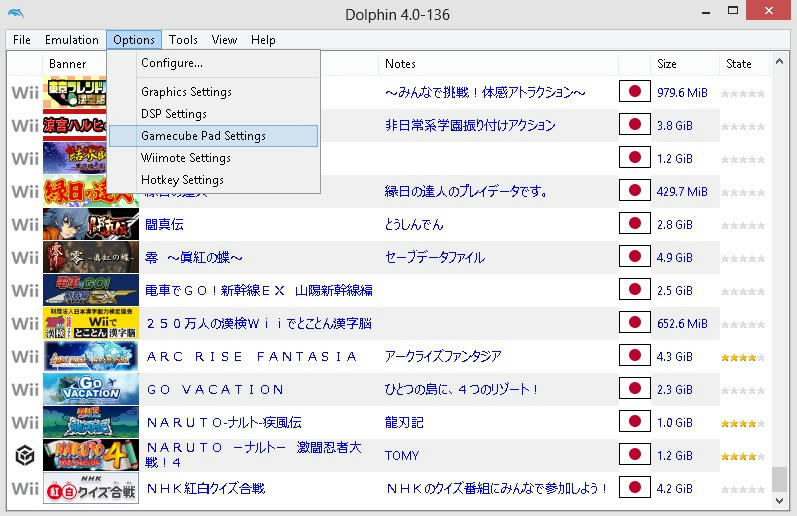This screenshot has height=516, width=797.
Task: Click the Wii platform icon beside GO VACATION
Action: (25, 389)
